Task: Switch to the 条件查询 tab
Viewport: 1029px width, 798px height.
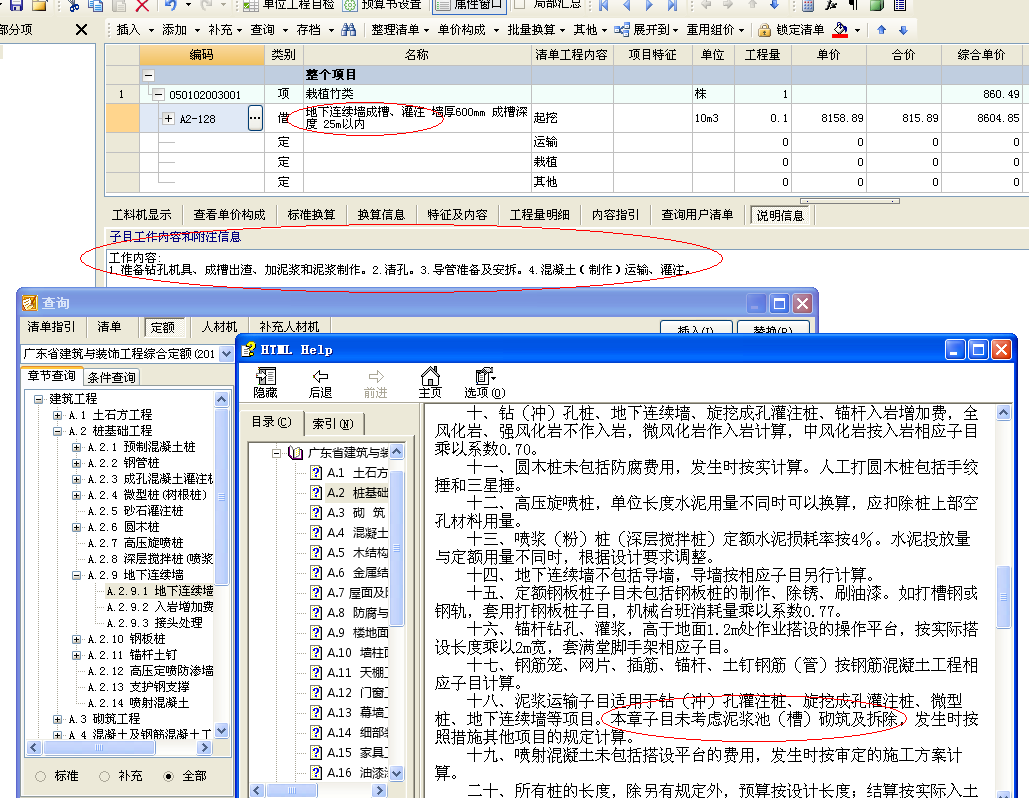Action: pos(112,377)
